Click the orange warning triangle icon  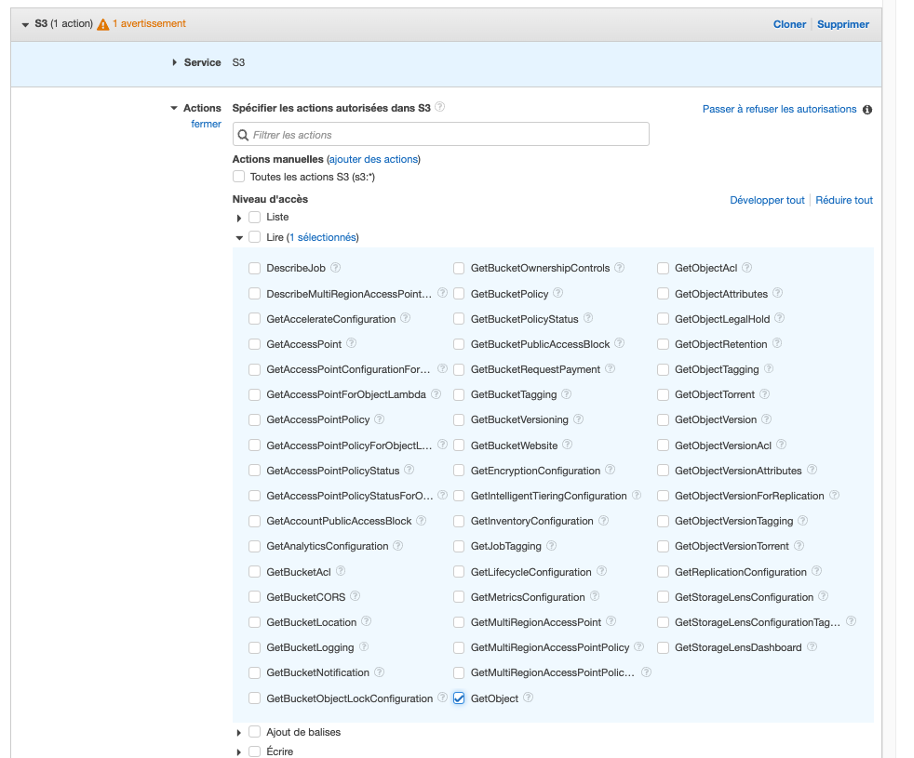(103, 24)
